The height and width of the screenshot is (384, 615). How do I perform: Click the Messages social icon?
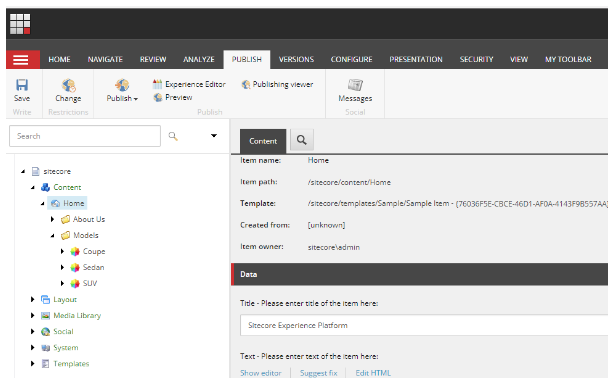click(x=355, y=85)
